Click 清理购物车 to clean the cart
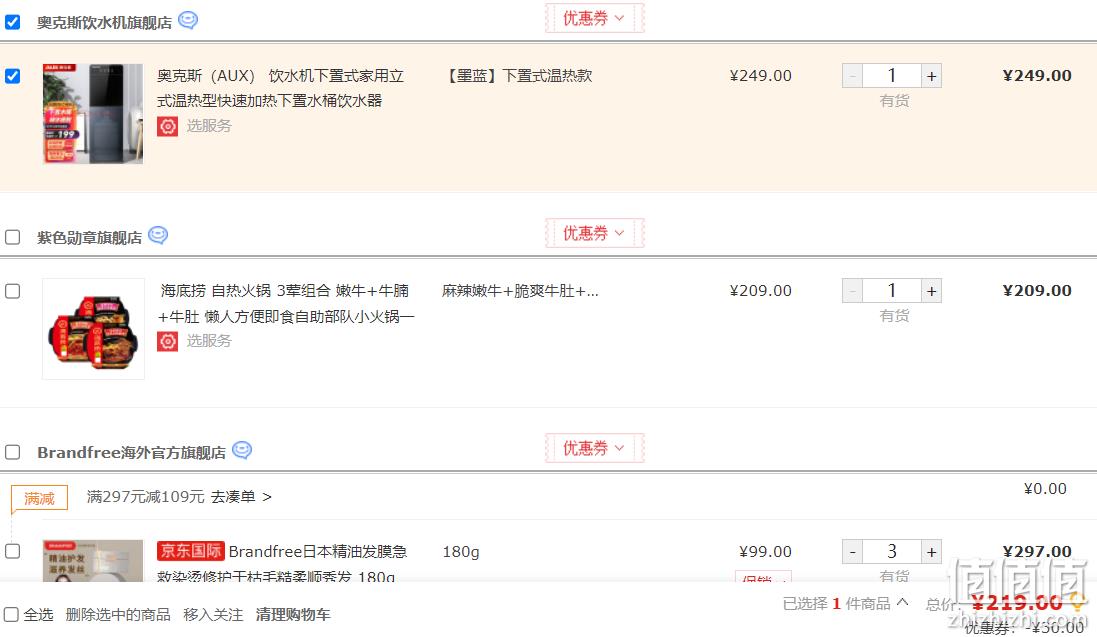Image resolution: width=1097 pixels, height=637 pixels. click(293, 615)
